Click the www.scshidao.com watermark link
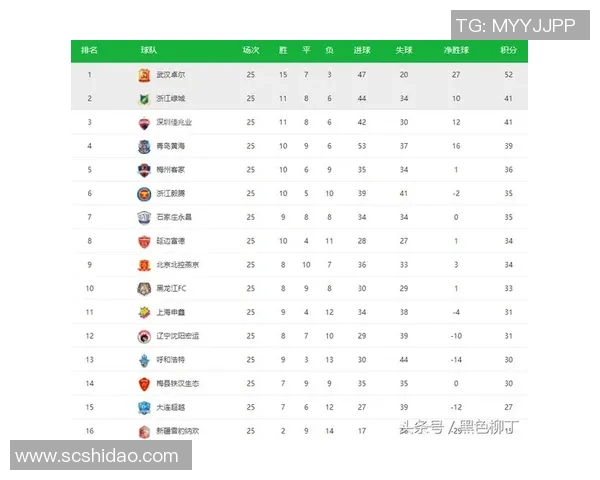Image resolution: width=600 pixels, height=480 pixels. (x=96, y=455)
